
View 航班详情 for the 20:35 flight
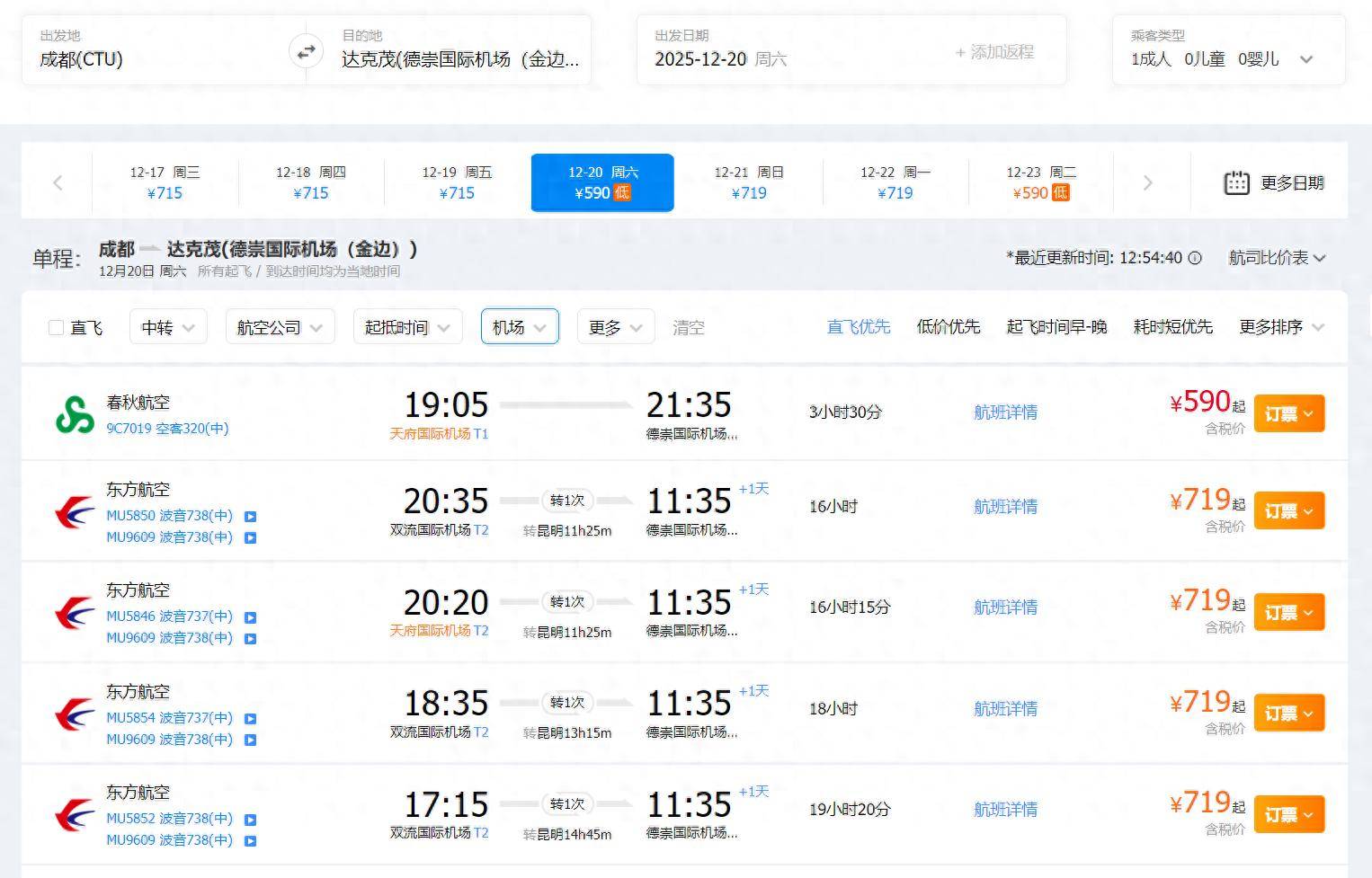coord(1005,507)
